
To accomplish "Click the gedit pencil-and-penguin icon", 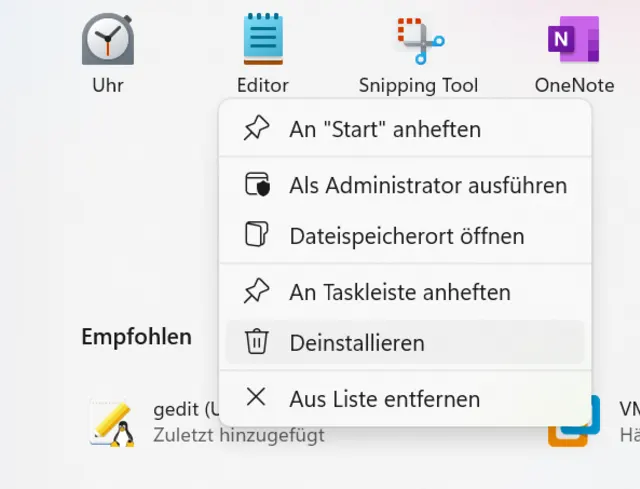I will 112,422.
